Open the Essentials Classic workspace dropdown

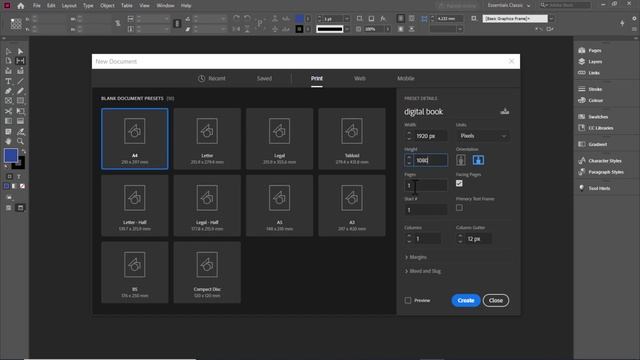509,5
